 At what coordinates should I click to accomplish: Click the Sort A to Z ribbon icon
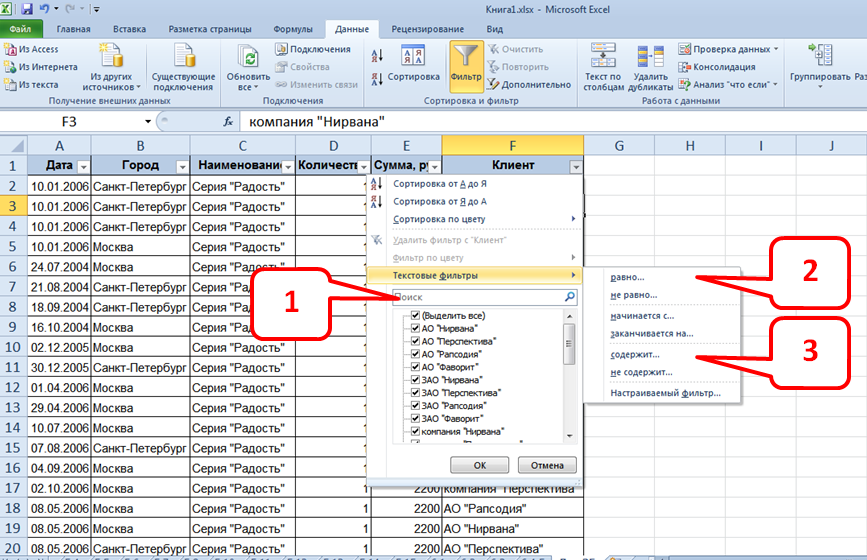tap(377, 56)
